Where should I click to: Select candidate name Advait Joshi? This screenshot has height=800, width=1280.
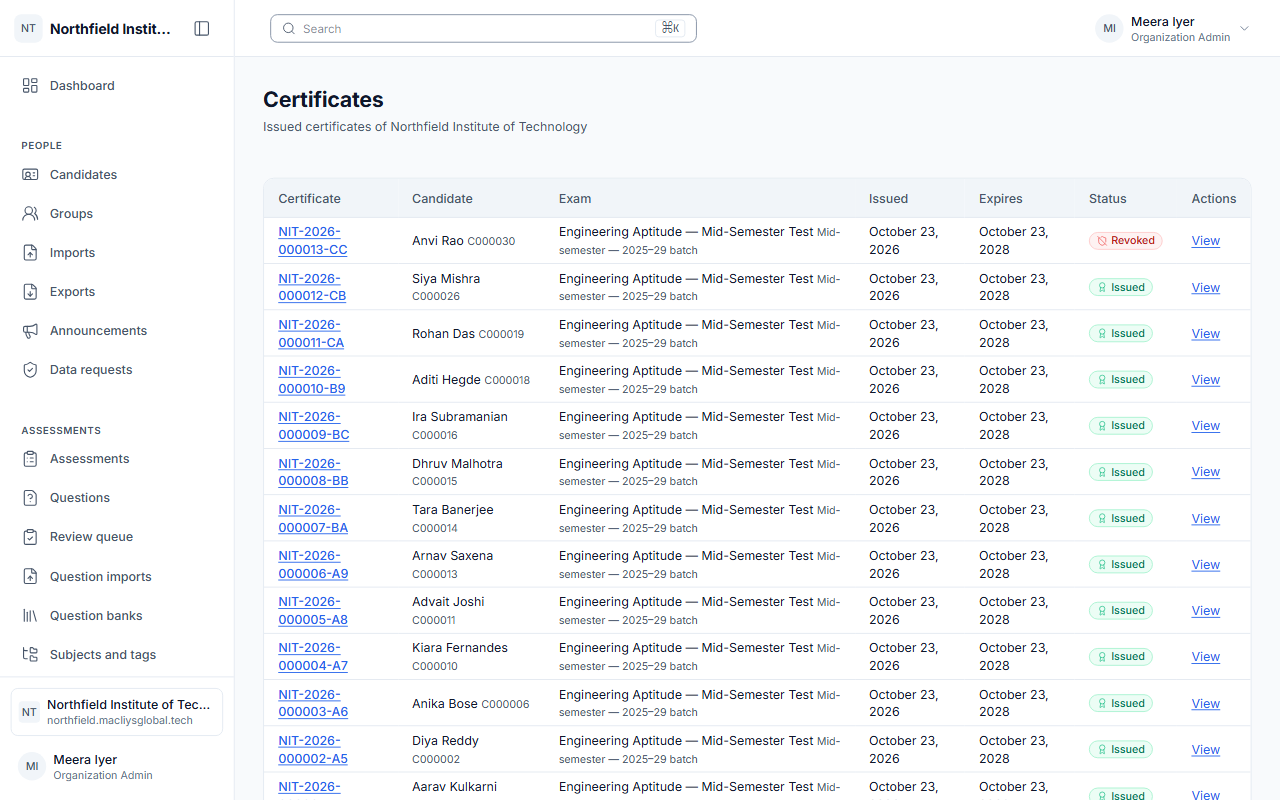(448, 602)
